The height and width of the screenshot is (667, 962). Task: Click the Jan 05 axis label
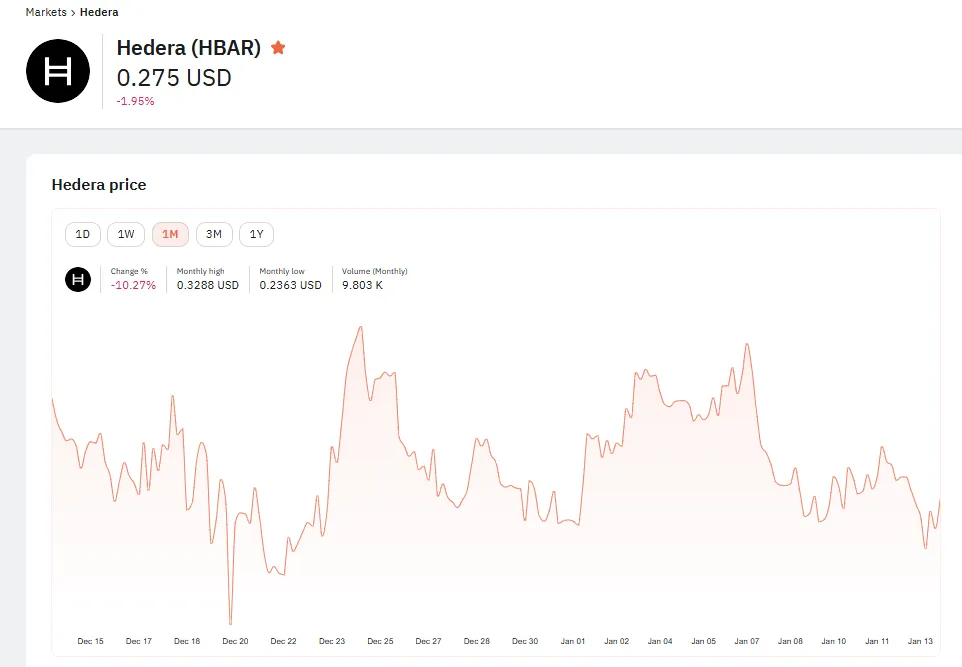pyautogui.click(x=704, y=641)
